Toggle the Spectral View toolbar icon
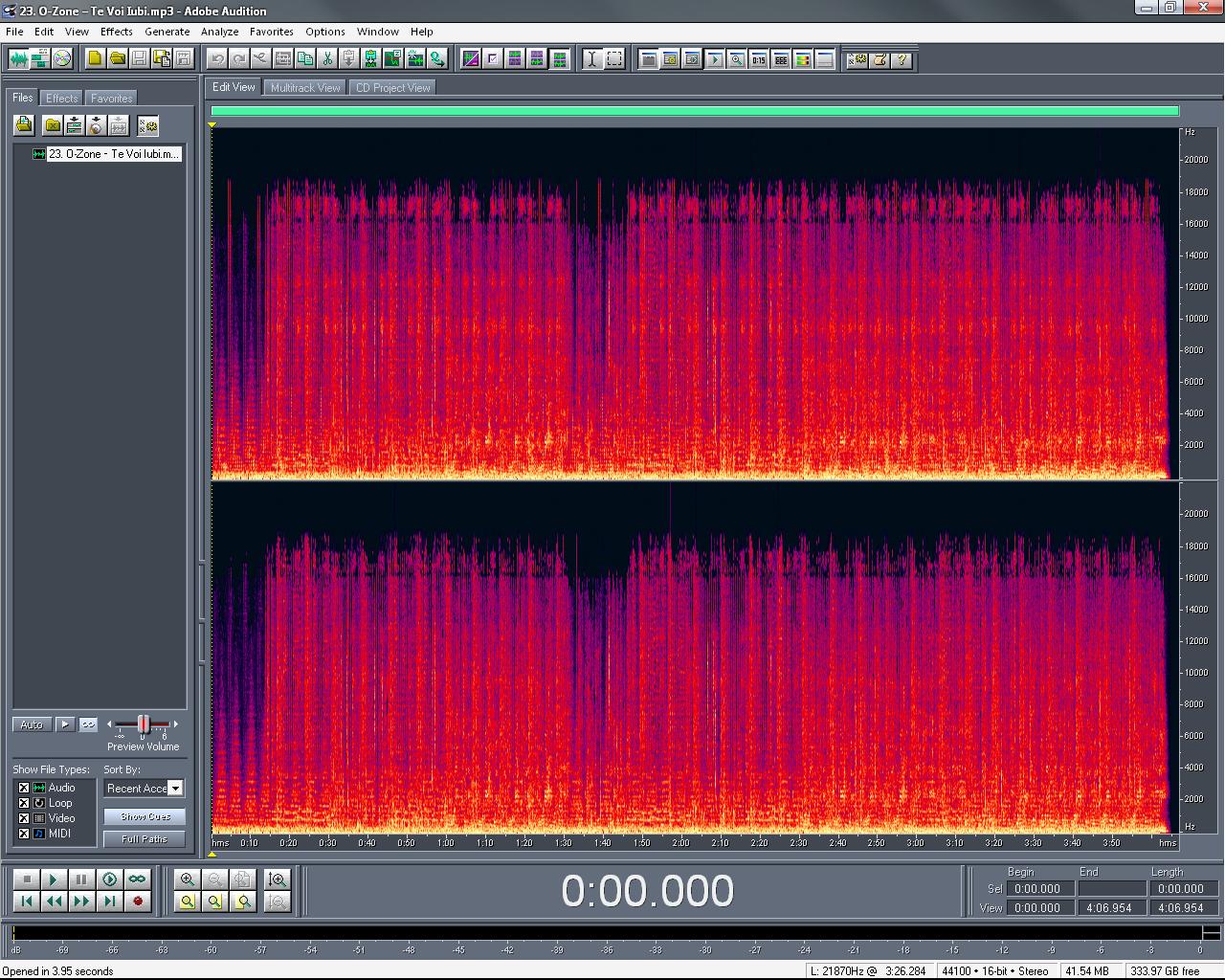Screen dimensions: 1225x980 point(471,59)
